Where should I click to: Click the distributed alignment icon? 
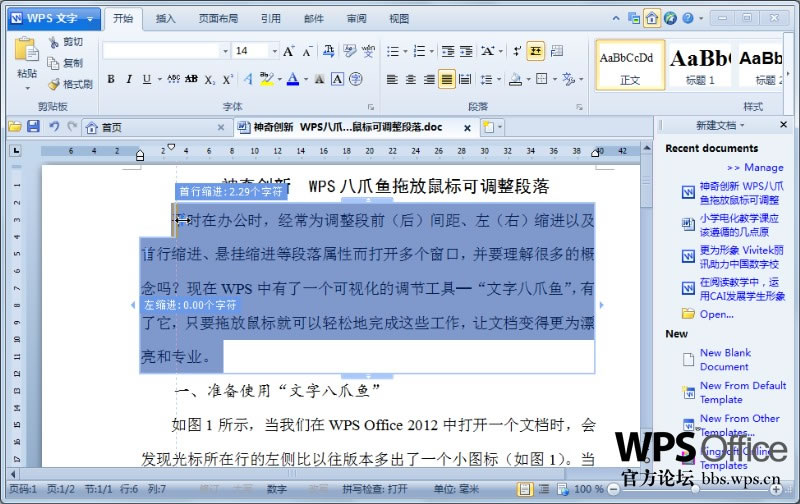pos(465,79)
